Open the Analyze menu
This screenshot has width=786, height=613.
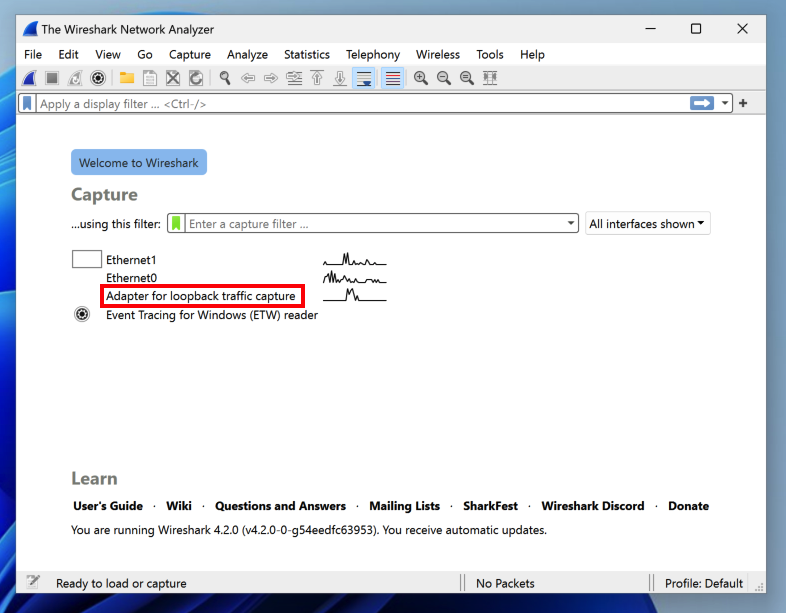247,55
